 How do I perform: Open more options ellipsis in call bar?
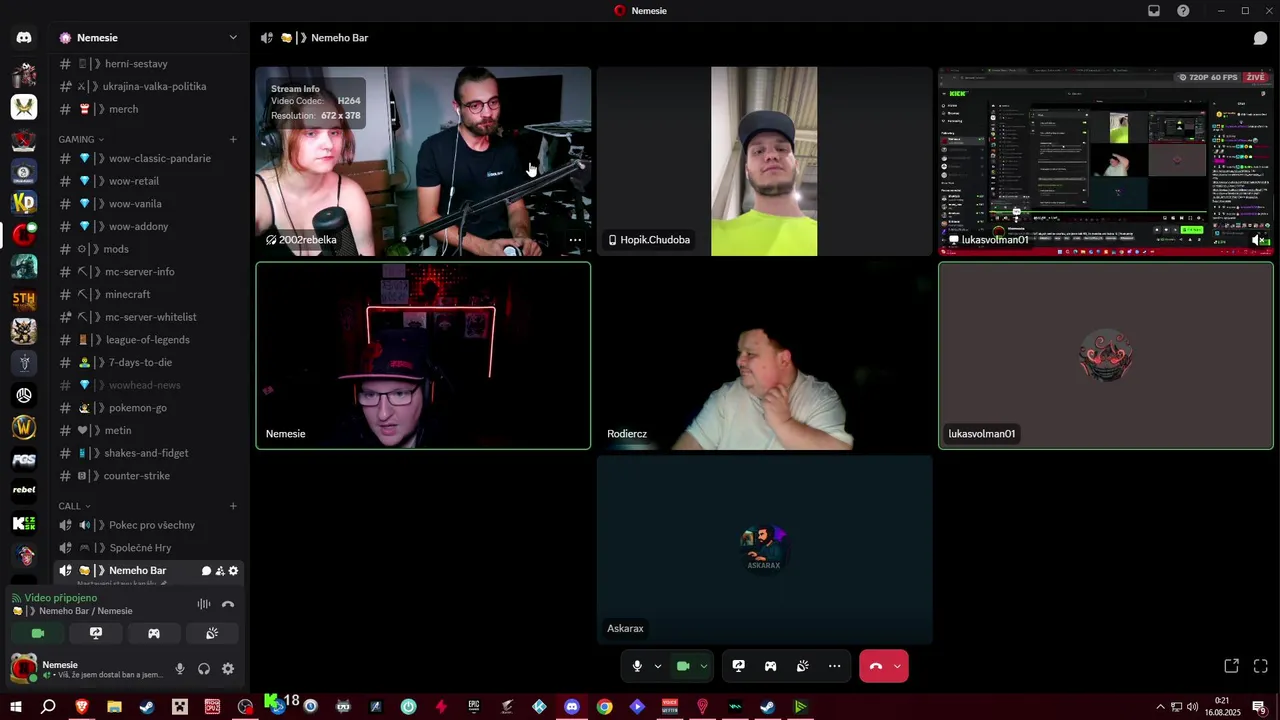tap(834, 666)
